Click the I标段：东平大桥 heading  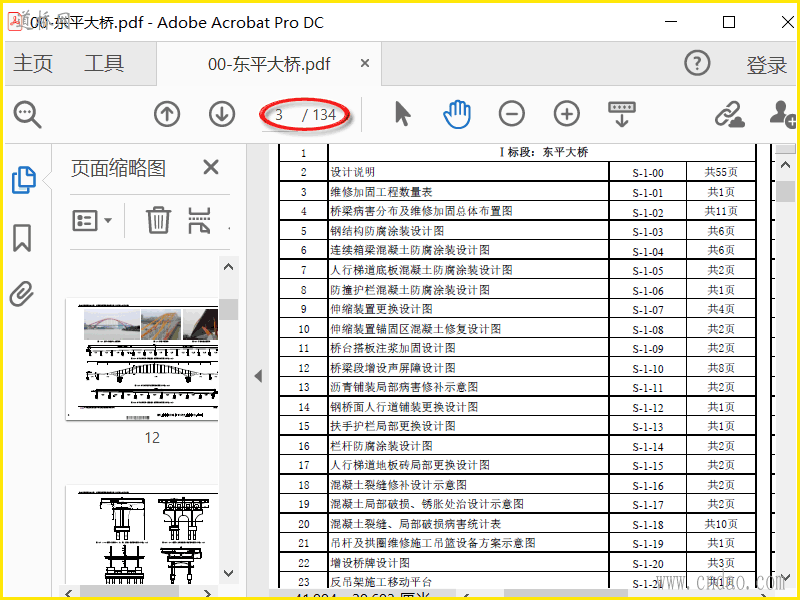click(543, 152)
